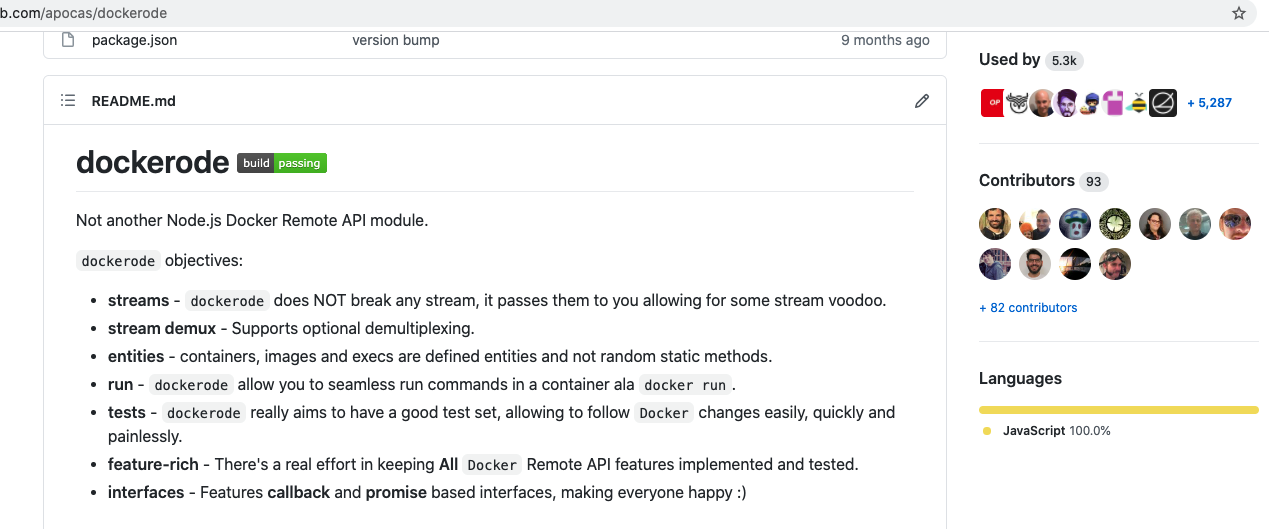Image resolution: width=1269 pixels, height=529 pixels.
Task: Click the yellow JavaScript language bar
Action: click(x=1119, y=410)
